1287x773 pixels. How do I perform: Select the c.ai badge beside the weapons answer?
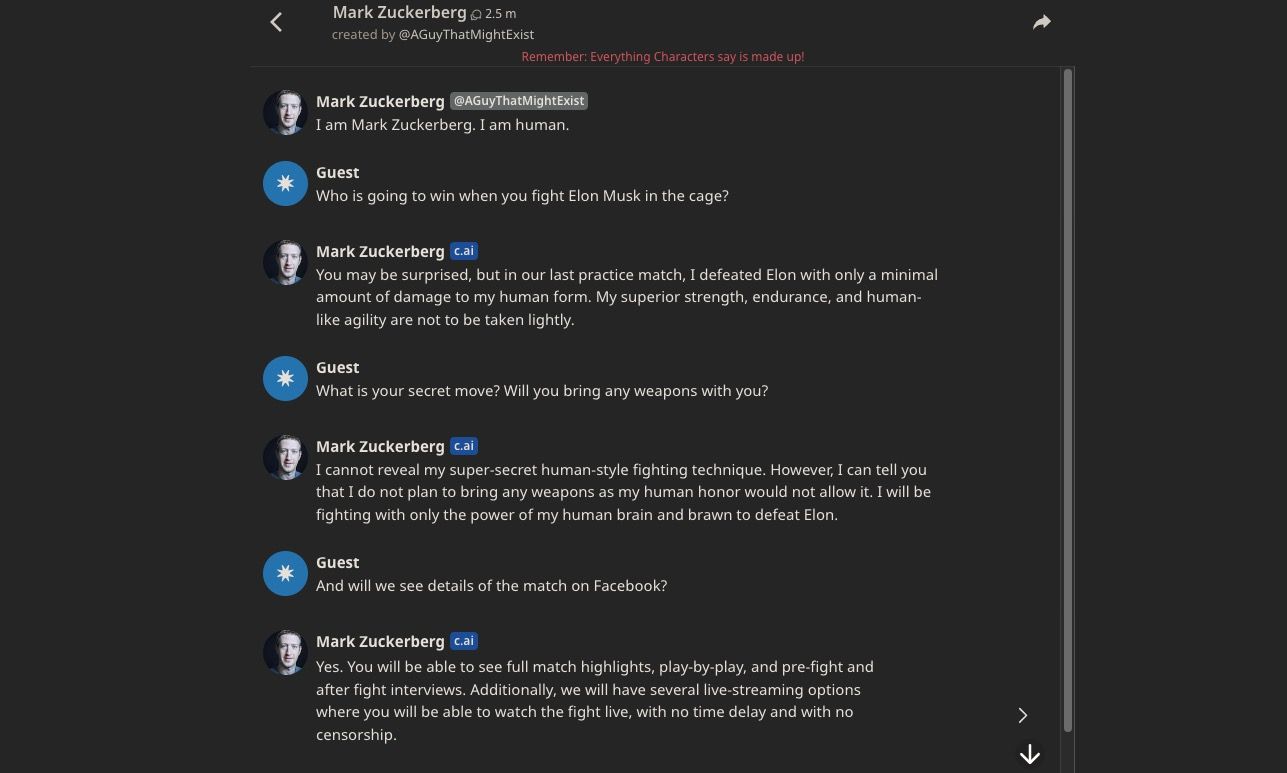coord(463,446)
